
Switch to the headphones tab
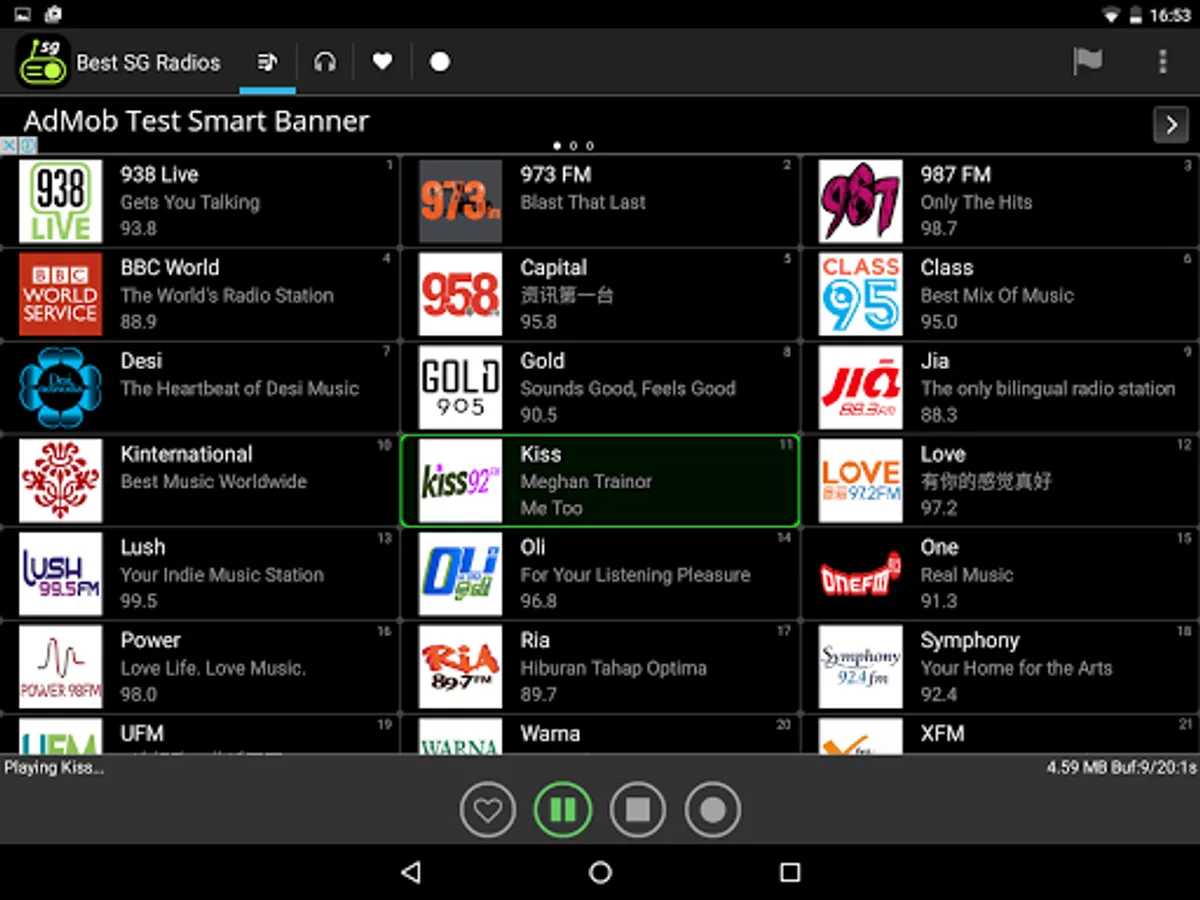(x=324, y=62)
